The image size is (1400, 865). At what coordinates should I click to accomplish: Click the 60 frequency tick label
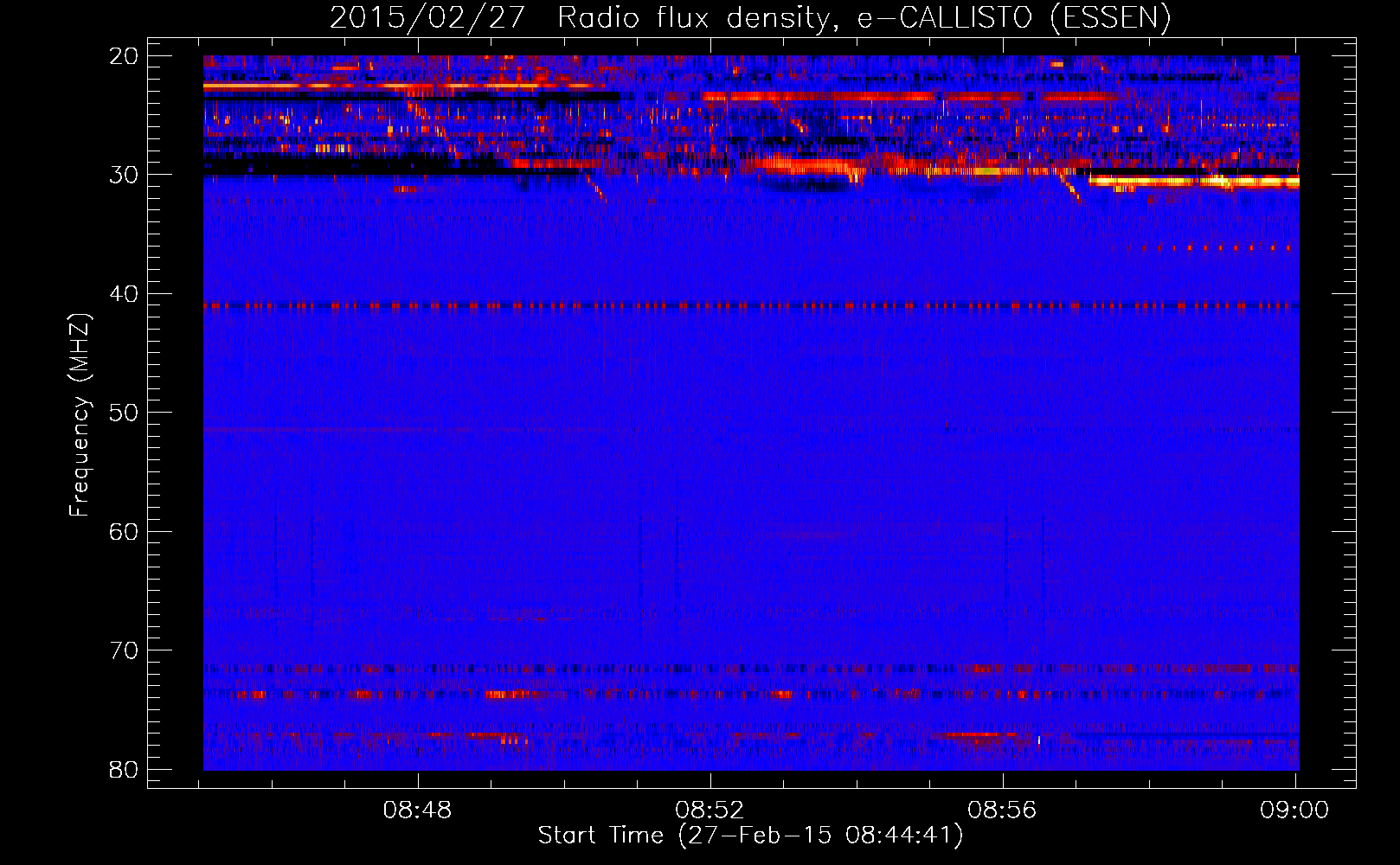pyautogui.click(x=124, y=532)
